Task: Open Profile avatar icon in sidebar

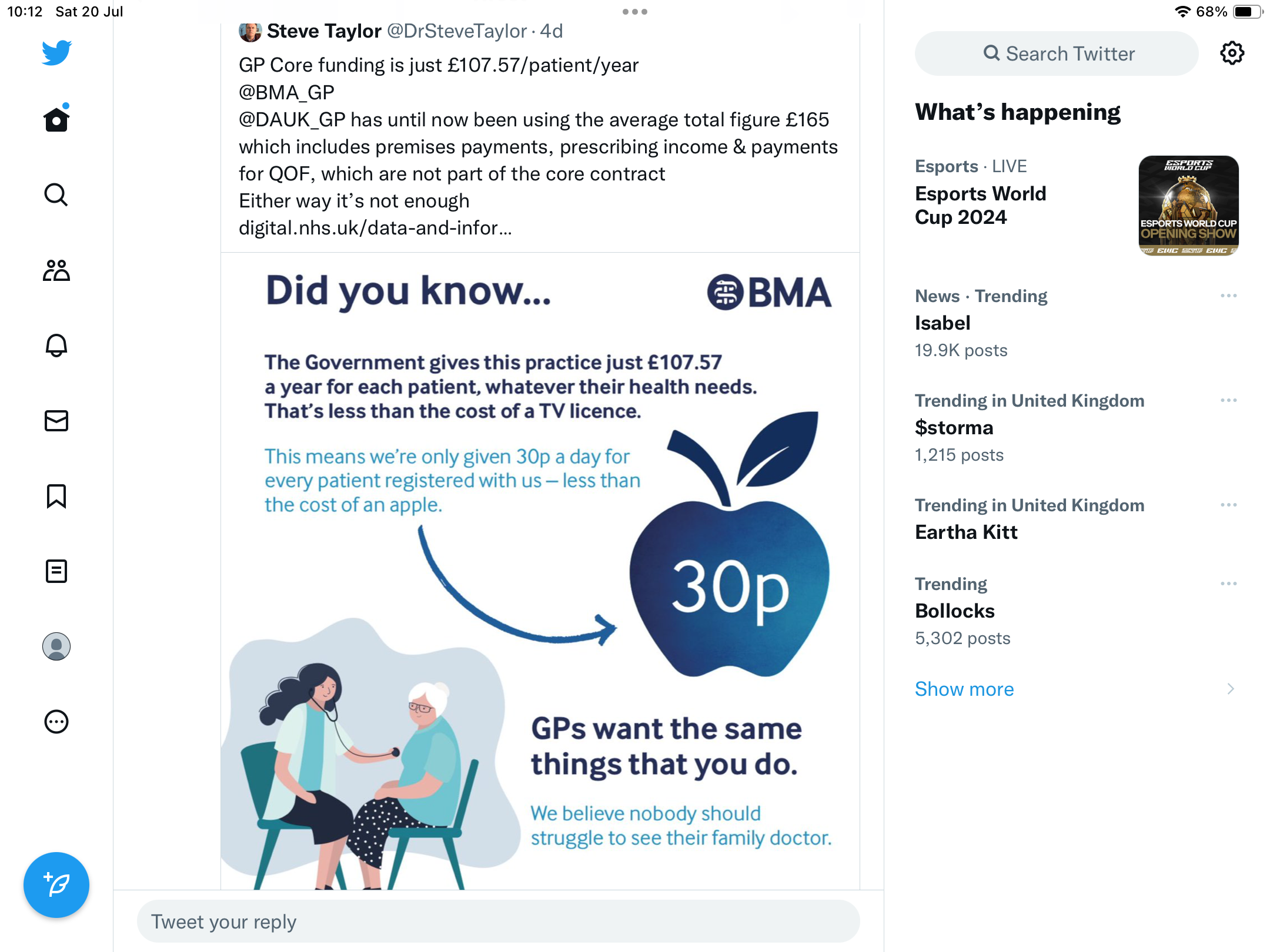Action: point(56,646)
